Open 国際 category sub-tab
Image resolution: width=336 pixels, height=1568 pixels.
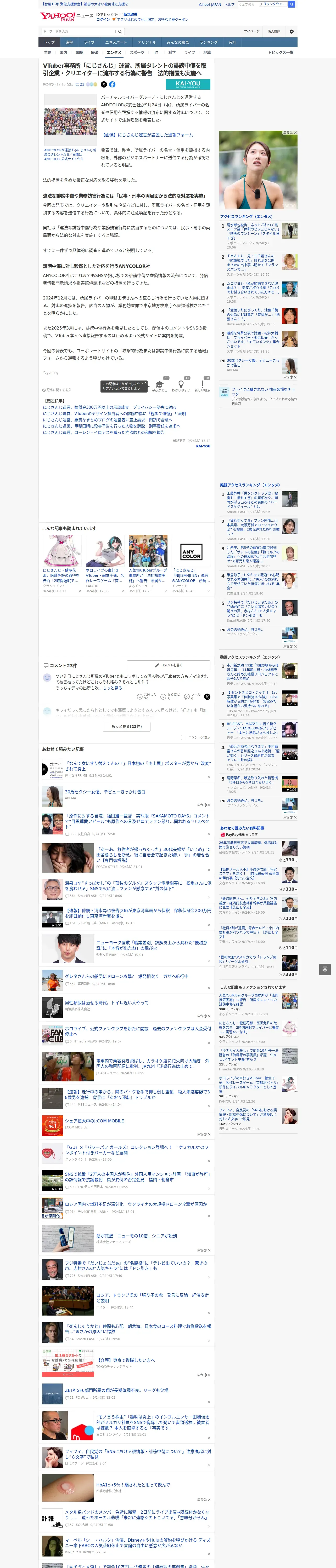point(79,53)
